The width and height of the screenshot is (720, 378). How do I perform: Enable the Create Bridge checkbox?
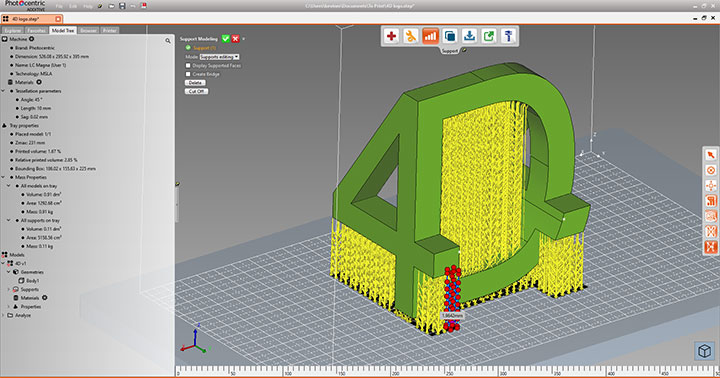pos(188,74)
